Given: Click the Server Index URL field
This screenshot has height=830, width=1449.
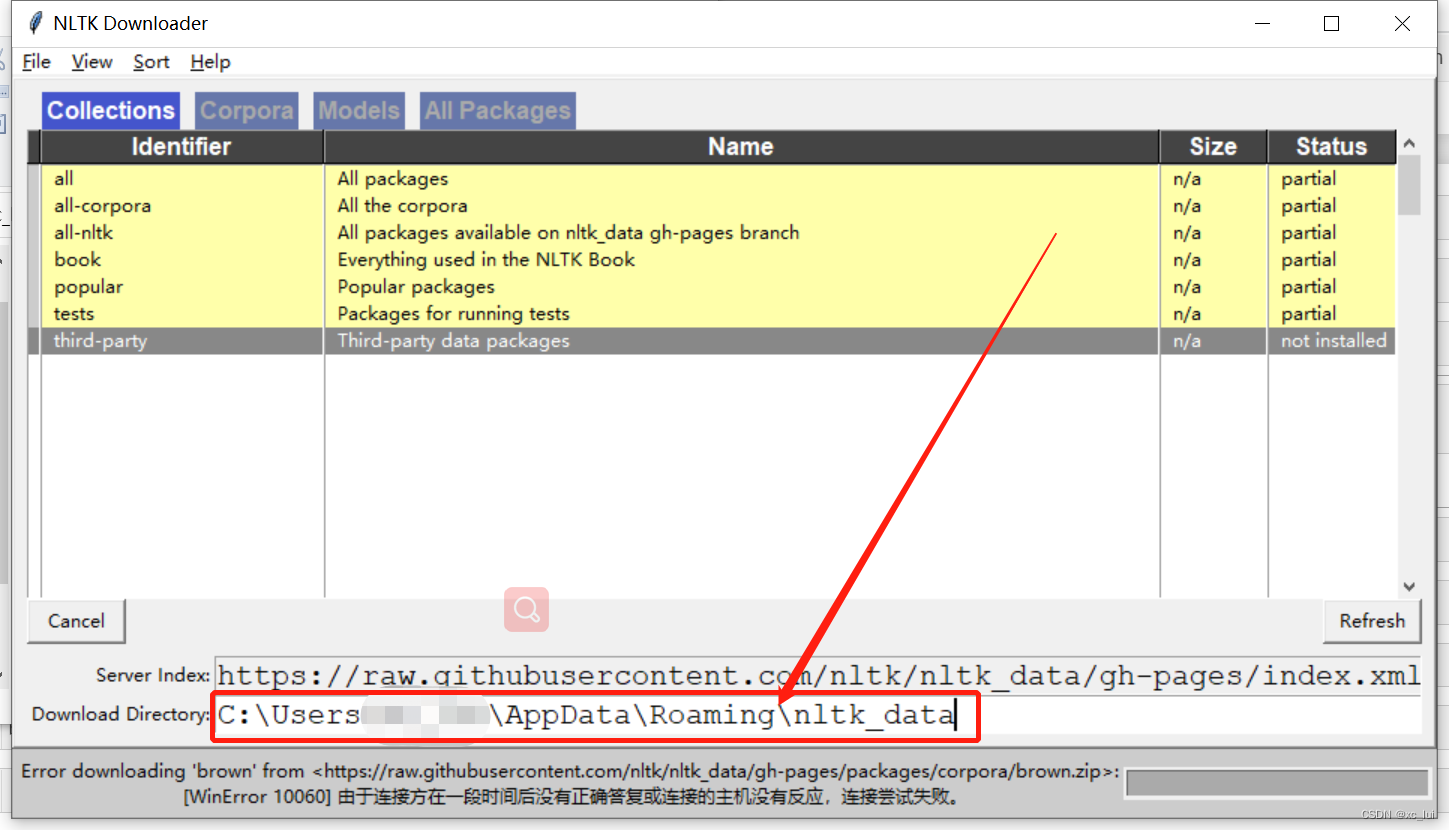Looking at the screenshot, I should point(817,675).
